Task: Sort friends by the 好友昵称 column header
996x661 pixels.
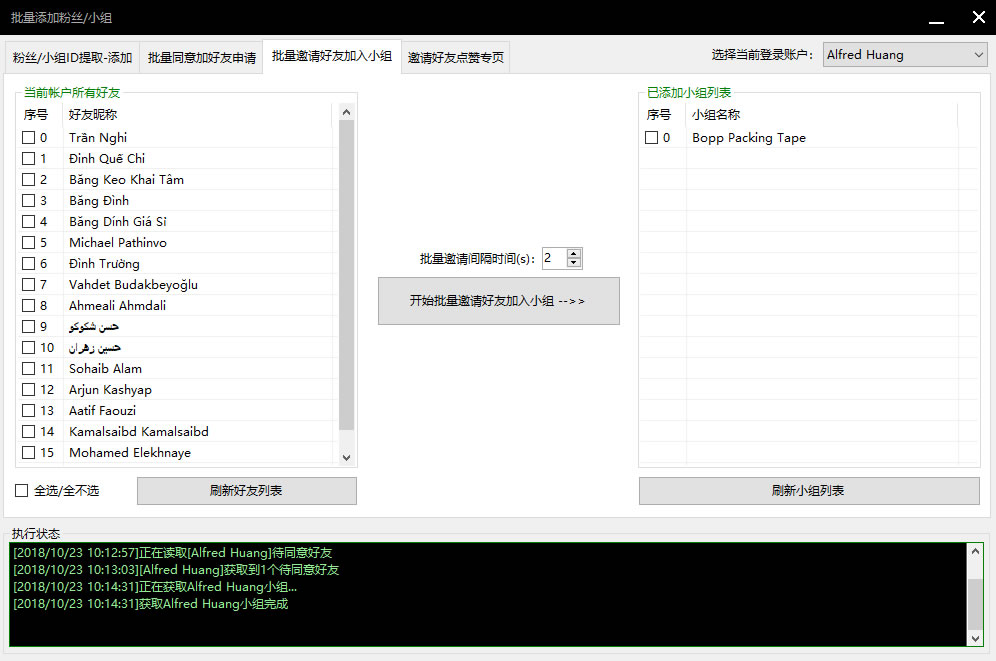Action: [x=196, y=115]
